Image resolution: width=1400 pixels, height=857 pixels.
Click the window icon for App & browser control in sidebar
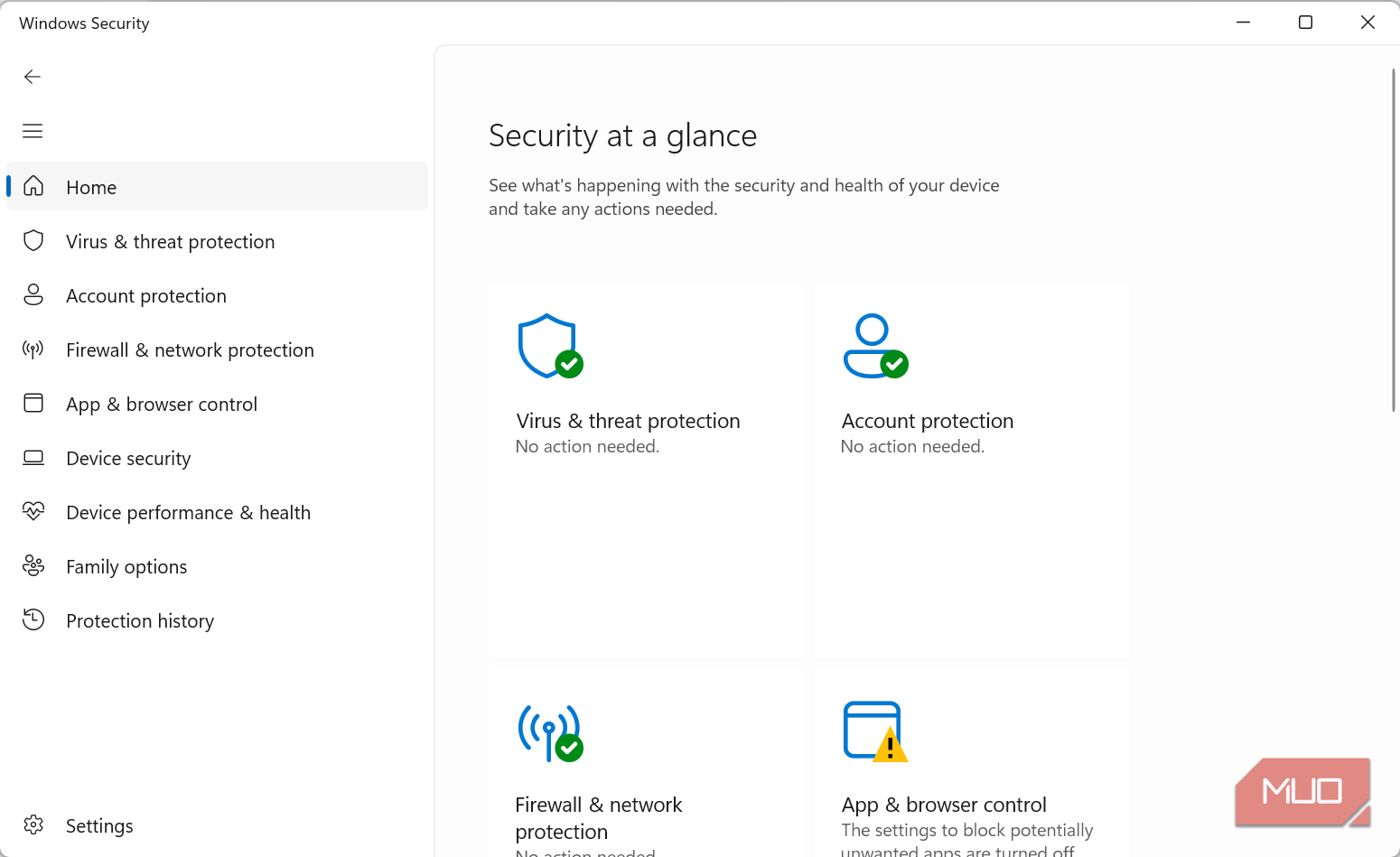[33, 403]
